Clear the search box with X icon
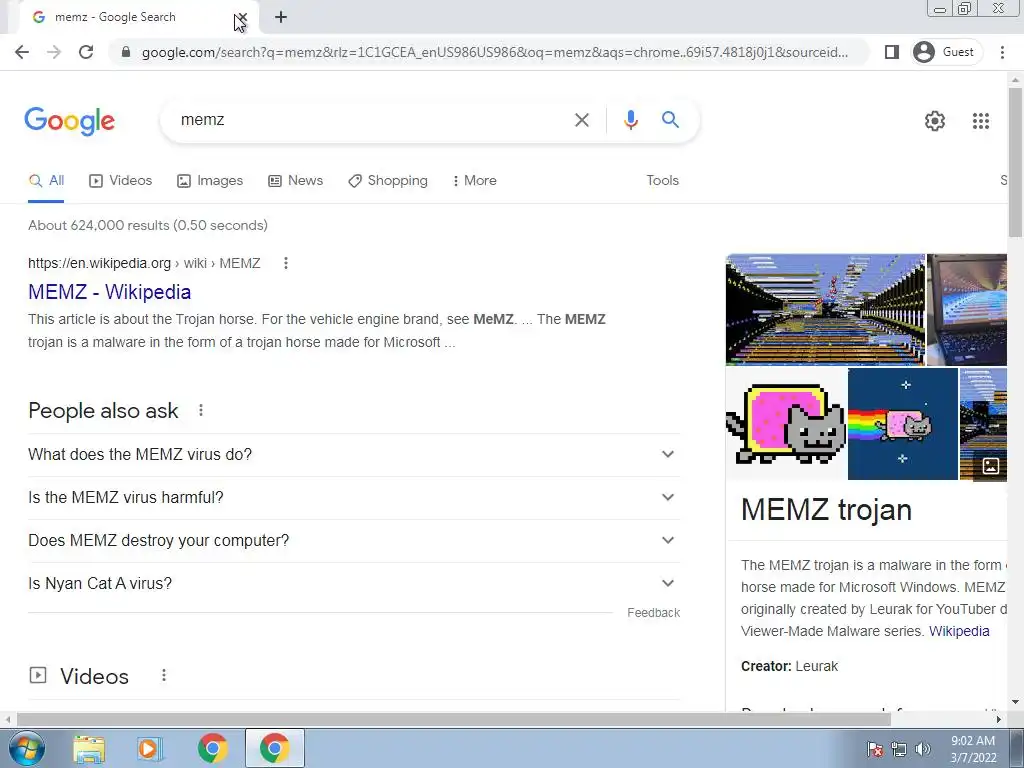The width and height of the screenshot is (1024, 768). click(581, 120)
